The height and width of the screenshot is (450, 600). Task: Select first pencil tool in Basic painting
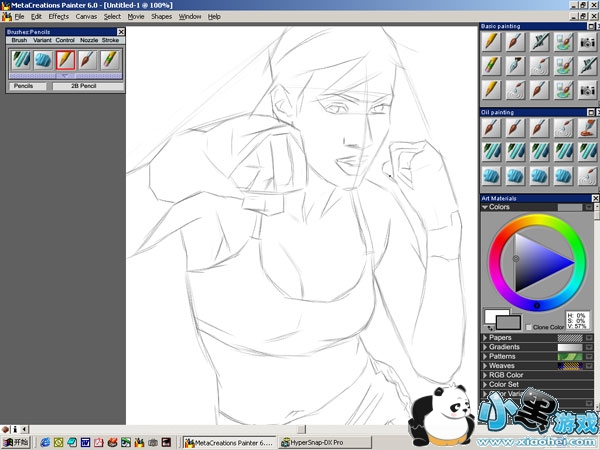pos(491,42)
